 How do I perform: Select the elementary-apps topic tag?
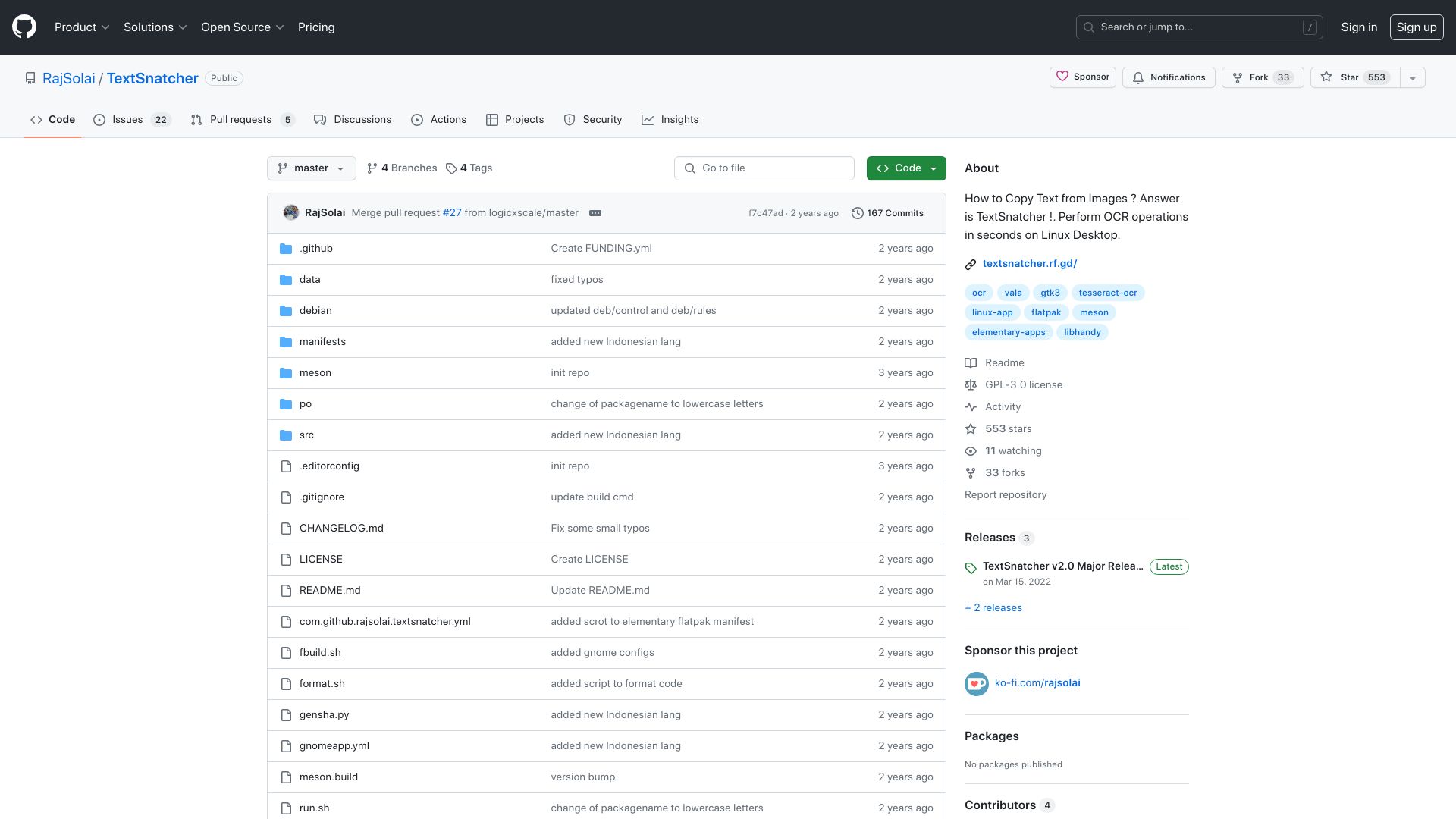click(1009, 332)
